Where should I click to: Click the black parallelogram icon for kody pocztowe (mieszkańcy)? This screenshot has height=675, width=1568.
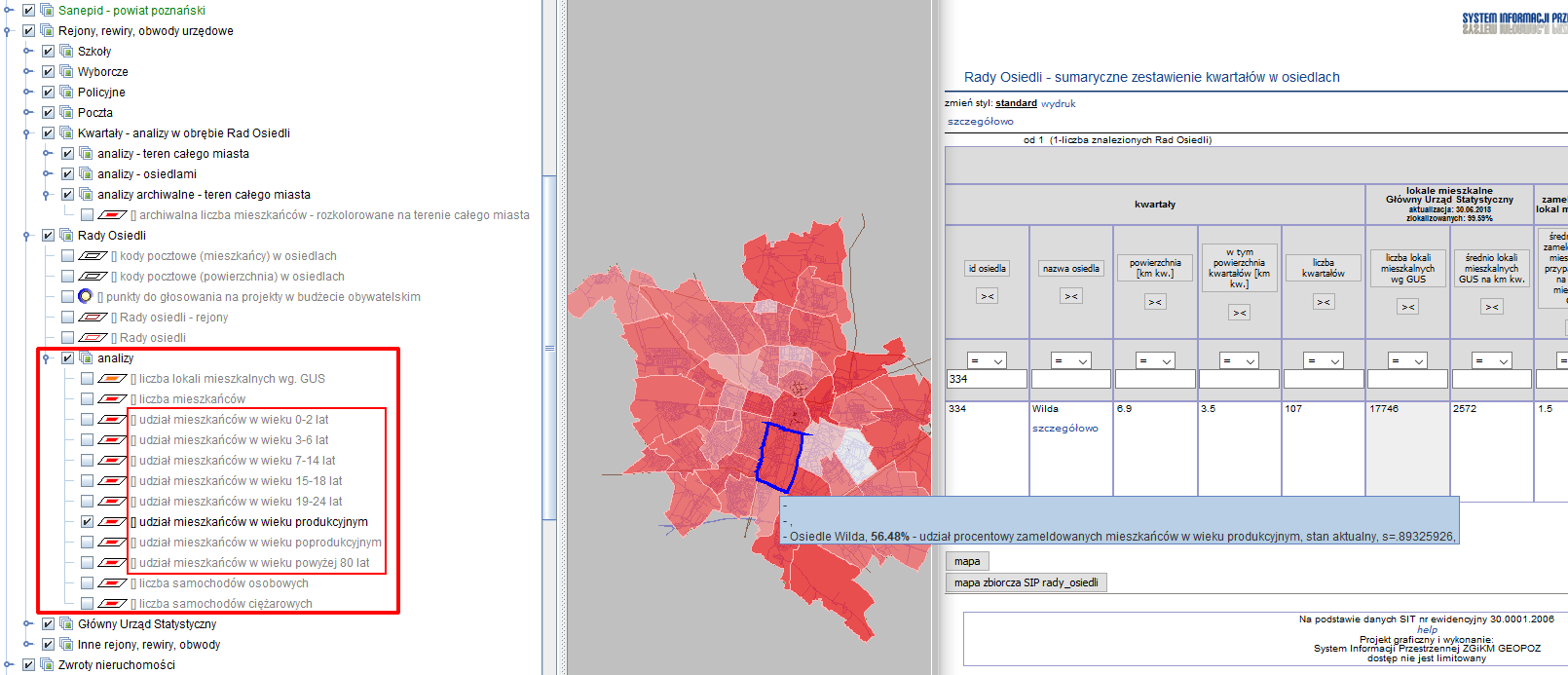(93, 256)
